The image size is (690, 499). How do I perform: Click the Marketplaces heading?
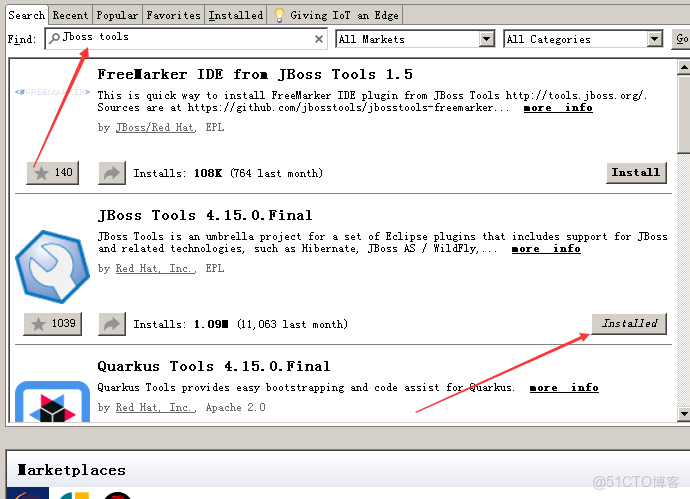point(72,470)
